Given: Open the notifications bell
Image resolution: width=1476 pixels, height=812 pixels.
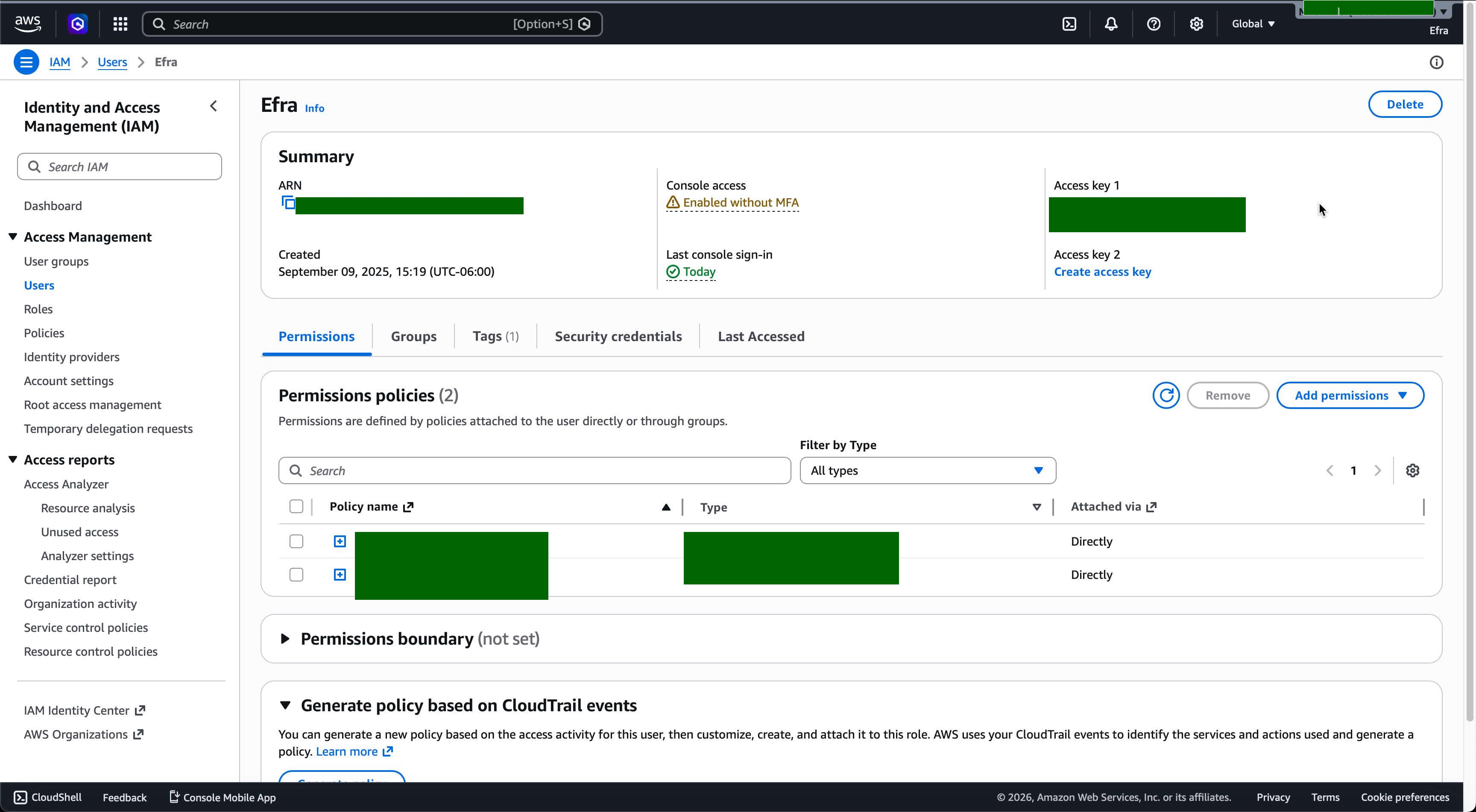Looking at the screenshot, I should [x=1111, y=24].
